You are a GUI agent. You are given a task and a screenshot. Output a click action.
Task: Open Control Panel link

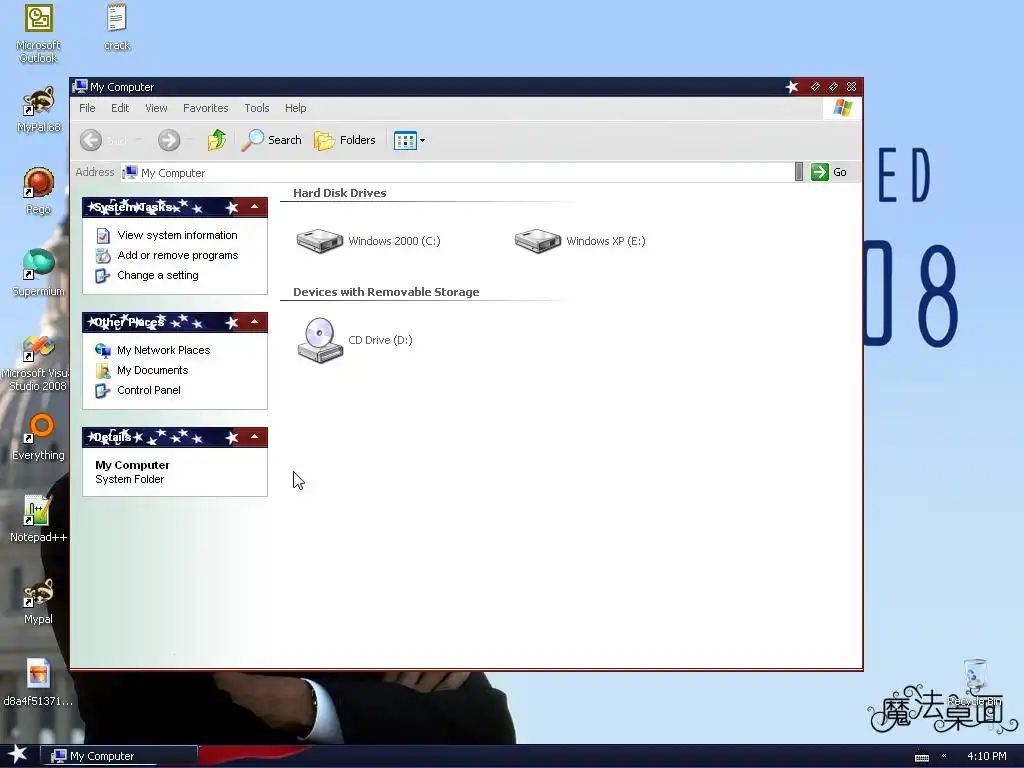tap(148, 390)
